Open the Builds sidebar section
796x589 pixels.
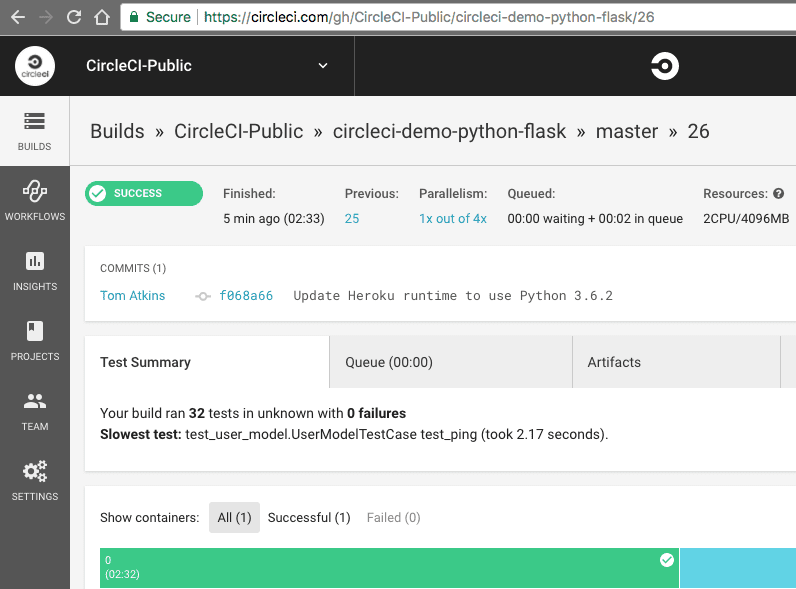point(35,131)
